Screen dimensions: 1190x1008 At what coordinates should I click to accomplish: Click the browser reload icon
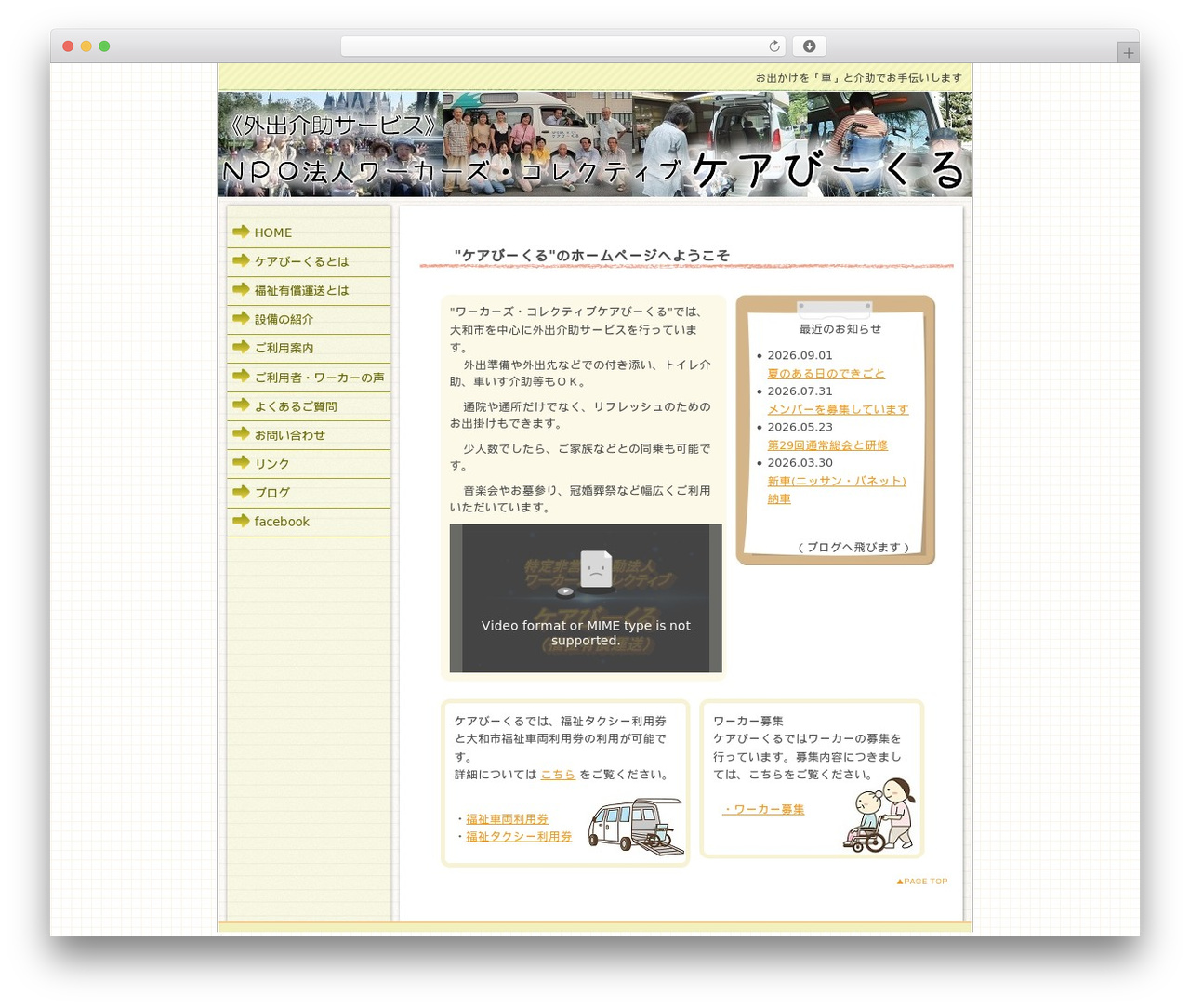[x=773, y=46]
